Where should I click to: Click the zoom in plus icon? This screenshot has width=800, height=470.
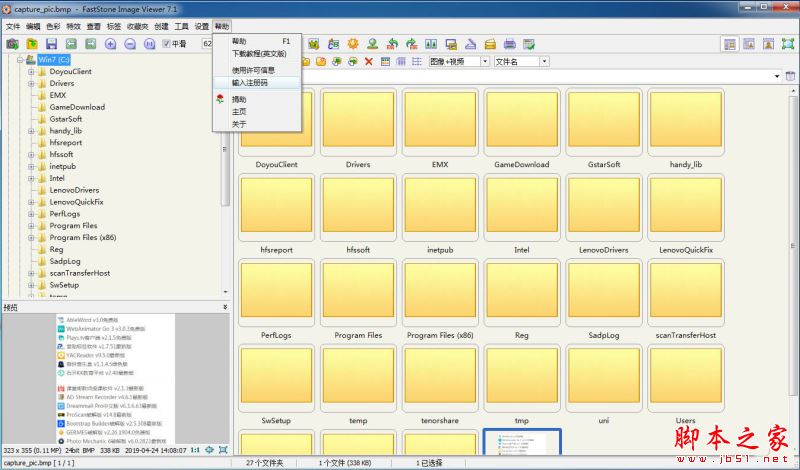click(110, 44)
